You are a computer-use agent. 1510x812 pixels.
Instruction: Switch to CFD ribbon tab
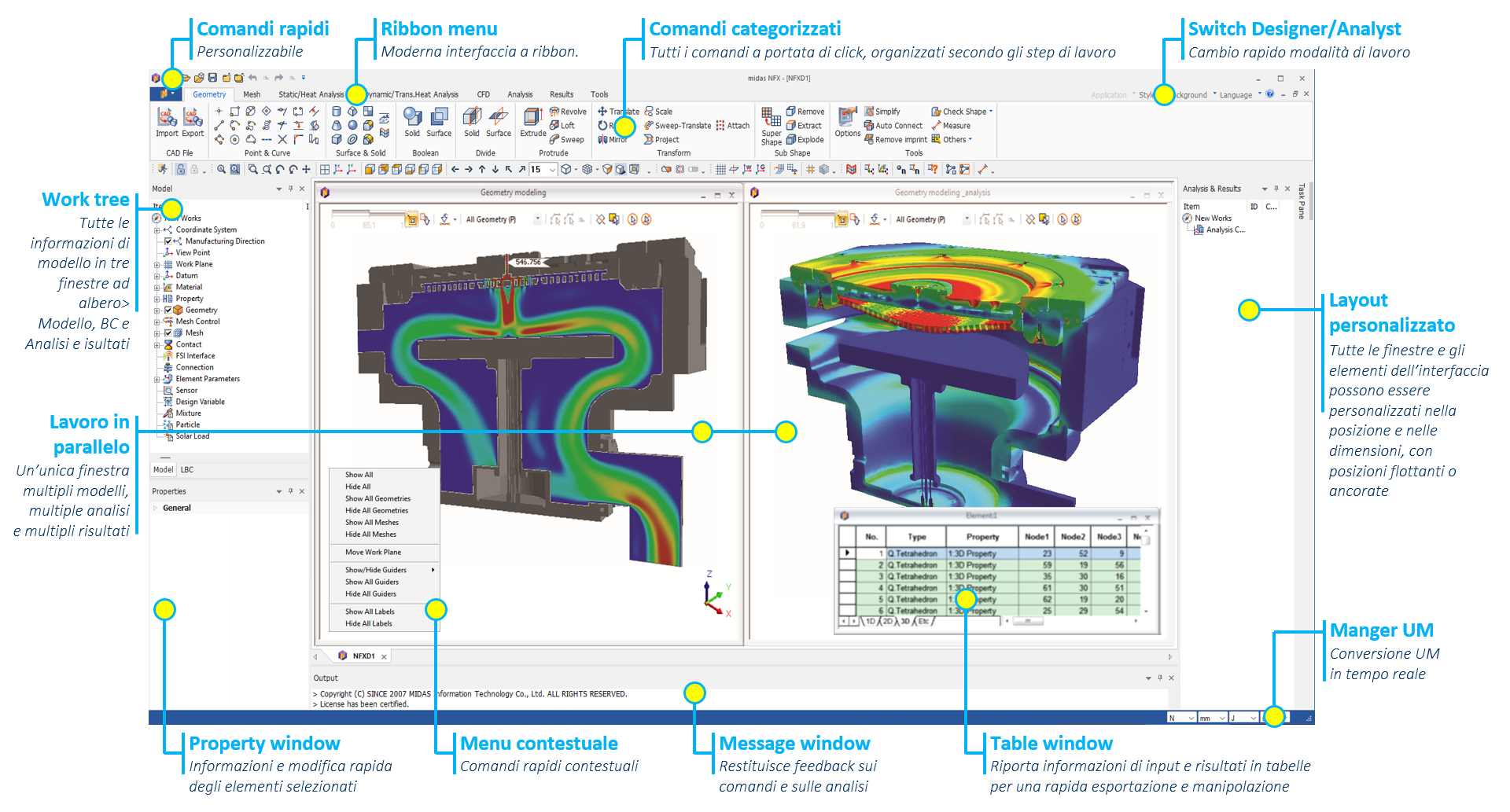[x=484, y=94]
